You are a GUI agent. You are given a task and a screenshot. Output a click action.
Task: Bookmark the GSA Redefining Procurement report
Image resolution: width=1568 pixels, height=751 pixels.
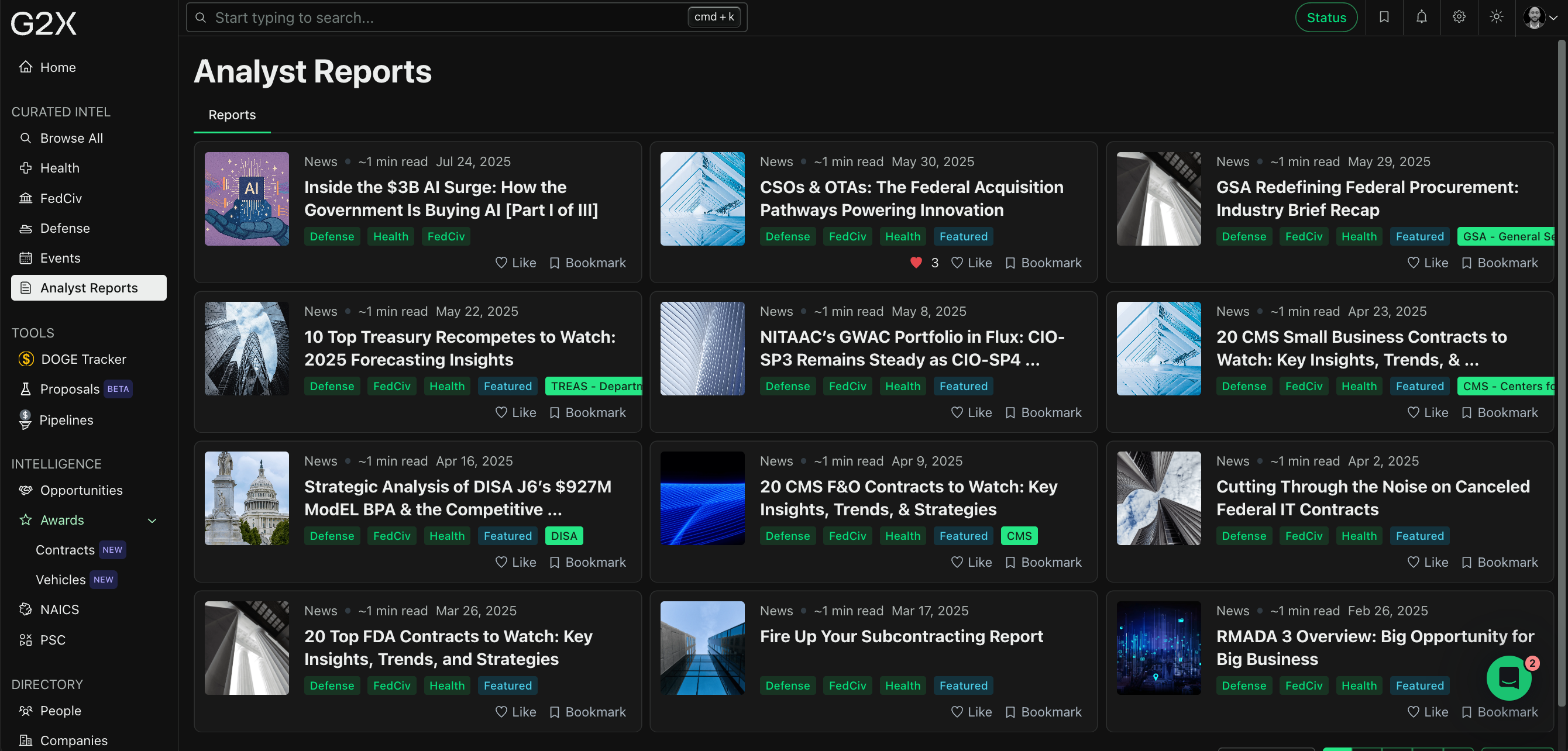pyautogui.click(x=1500, y=263)
